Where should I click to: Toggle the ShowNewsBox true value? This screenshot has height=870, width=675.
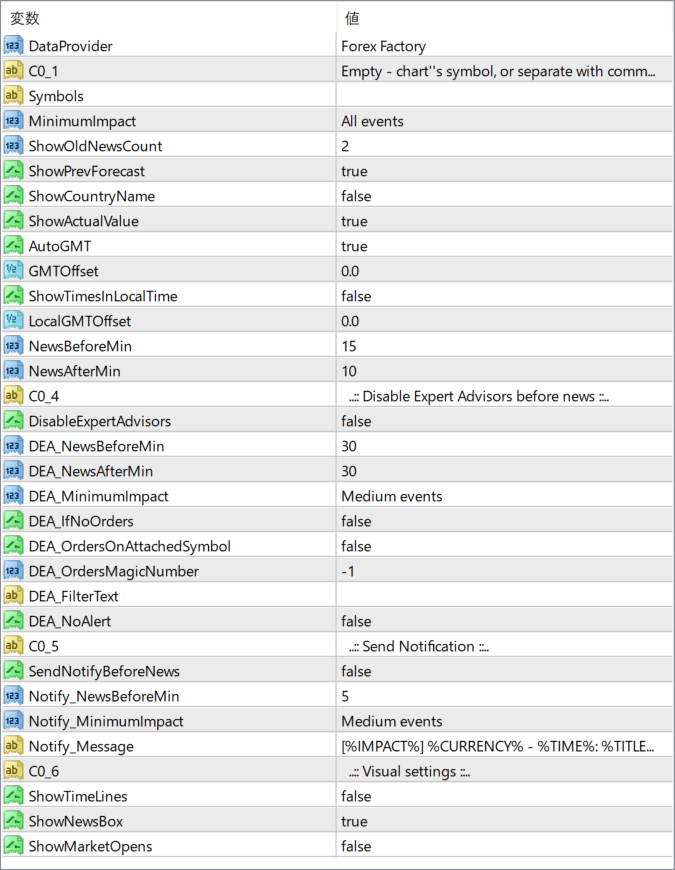click(x=354, y=821)
